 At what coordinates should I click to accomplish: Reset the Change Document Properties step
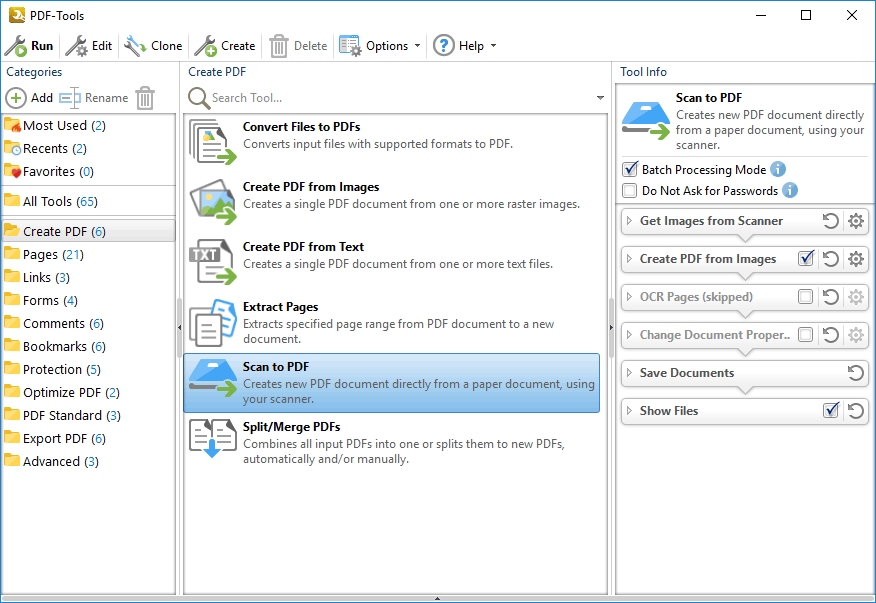point(830,335)
